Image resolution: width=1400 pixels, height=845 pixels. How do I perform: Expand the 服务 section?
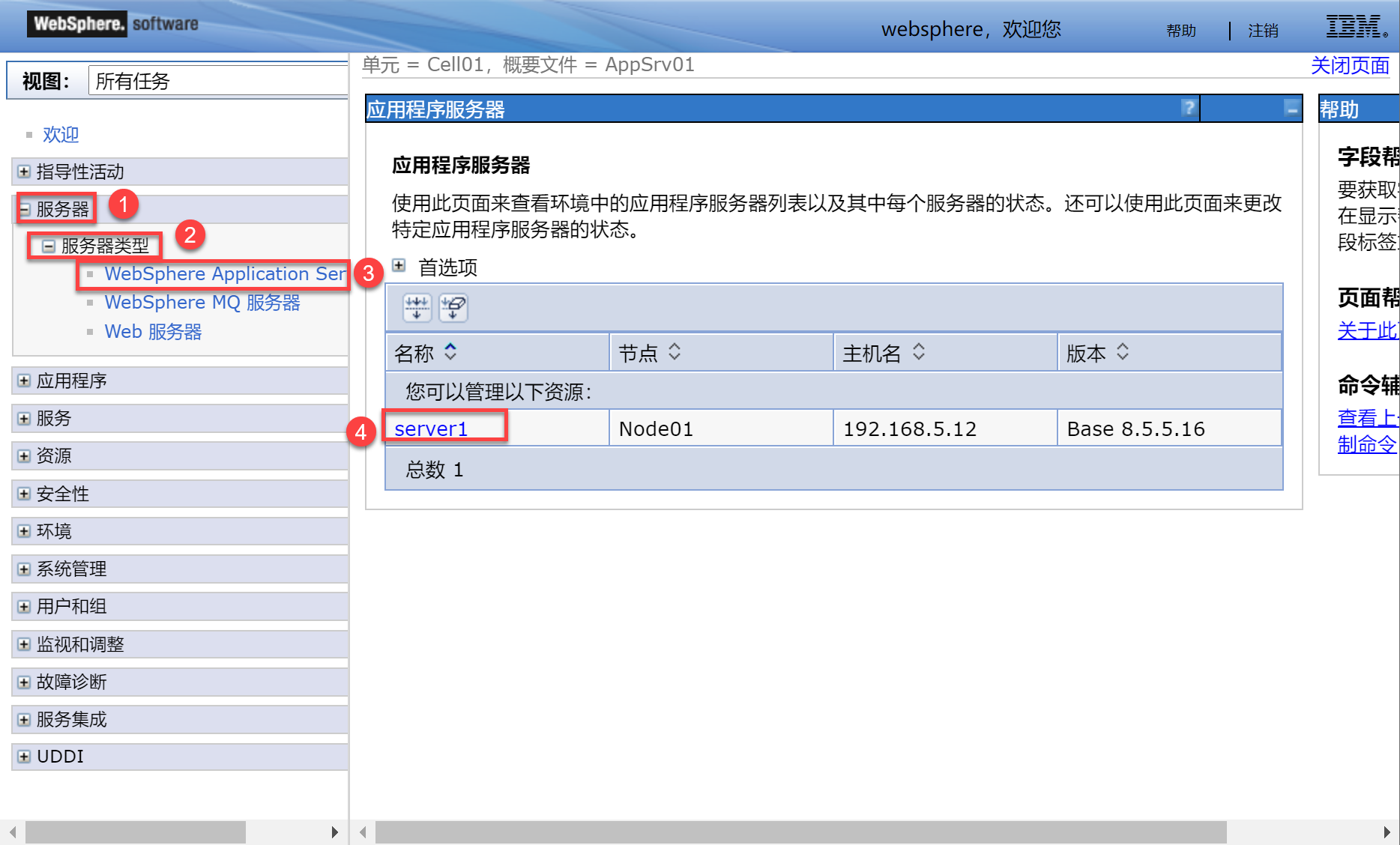click(24, 418)
